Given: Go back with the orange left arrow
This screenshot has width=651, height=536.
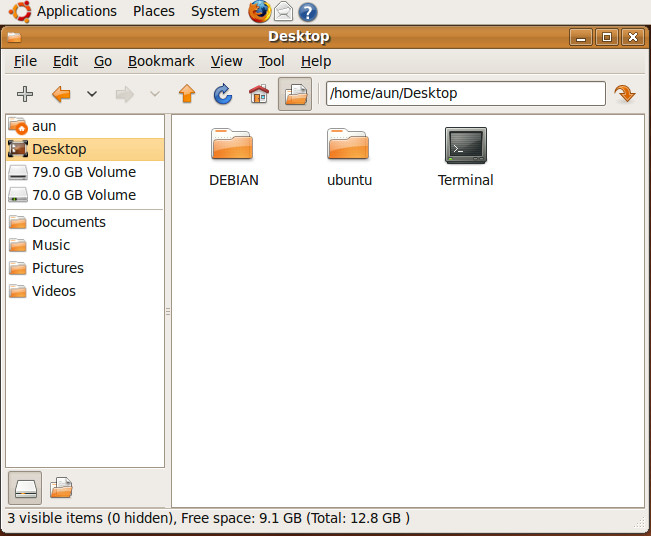Looking at the screenshot, I should click(x=61, y=94).
